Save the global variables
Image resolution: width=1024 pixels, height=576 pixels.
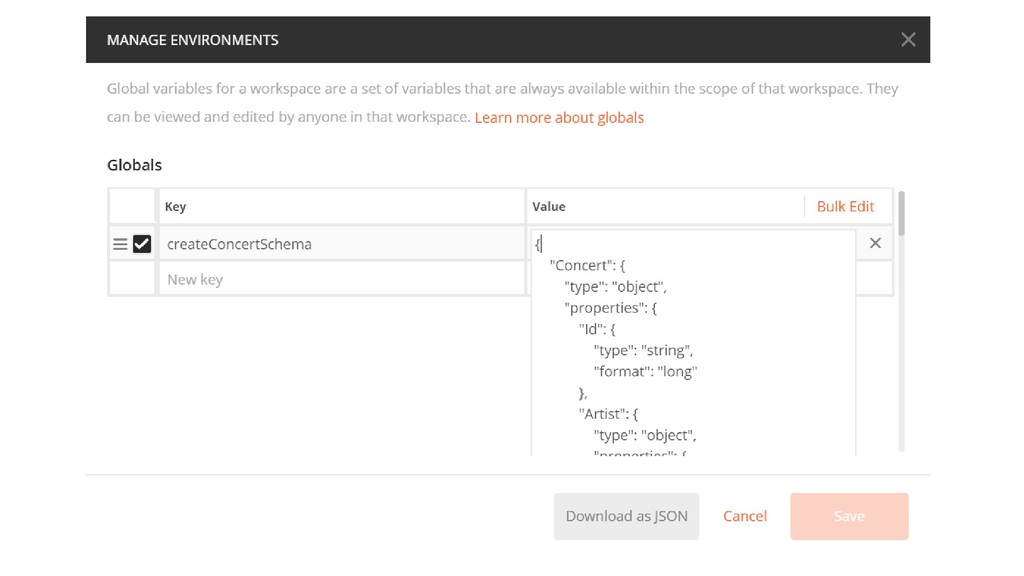coord(849,517)
